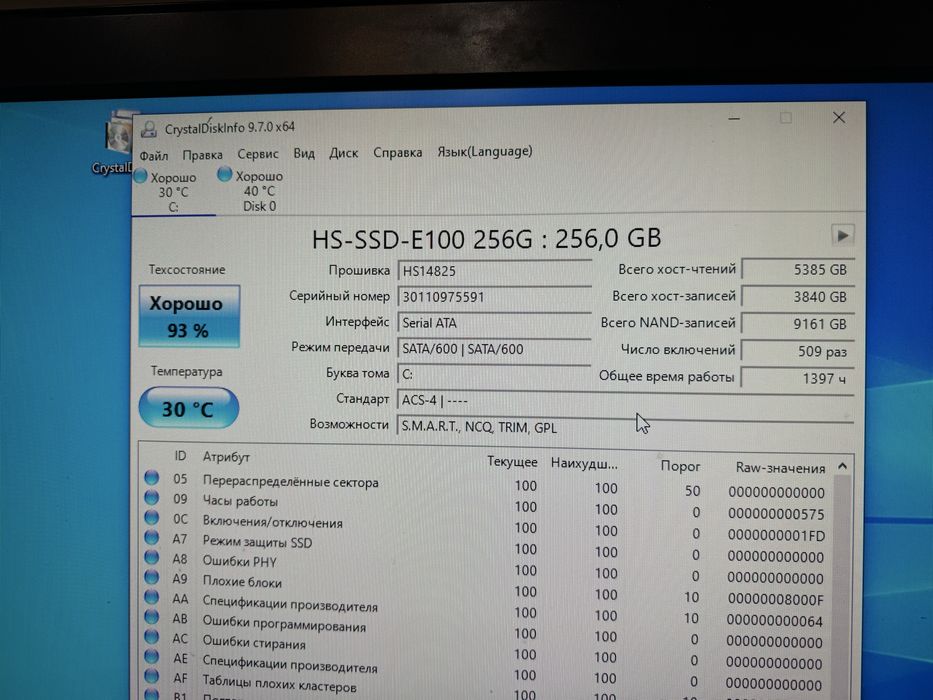This screenshot has height=700, width=933.
Task: Click the Стандарт field ACS-4
Action: 625,401
